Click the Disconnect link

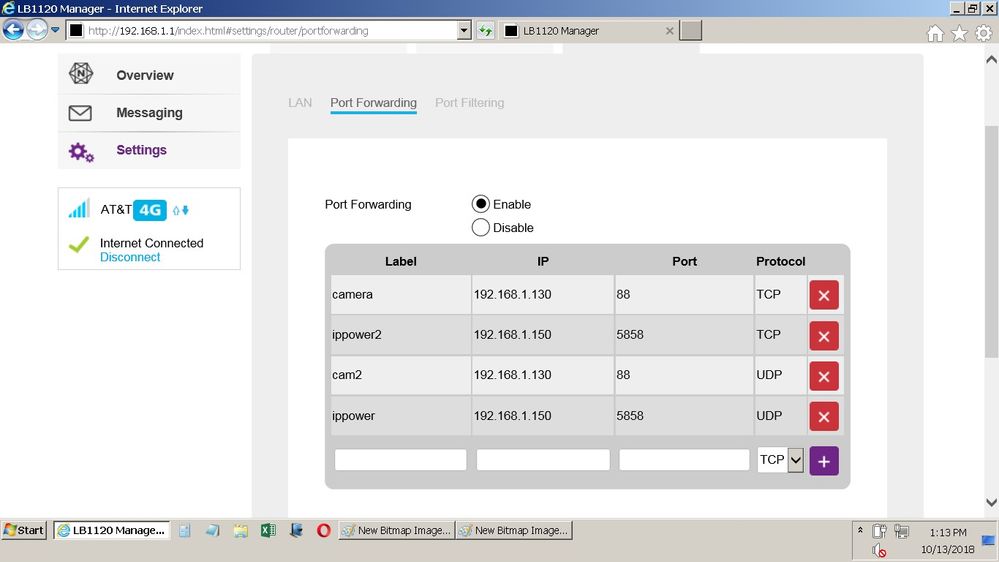coord(130,257)
